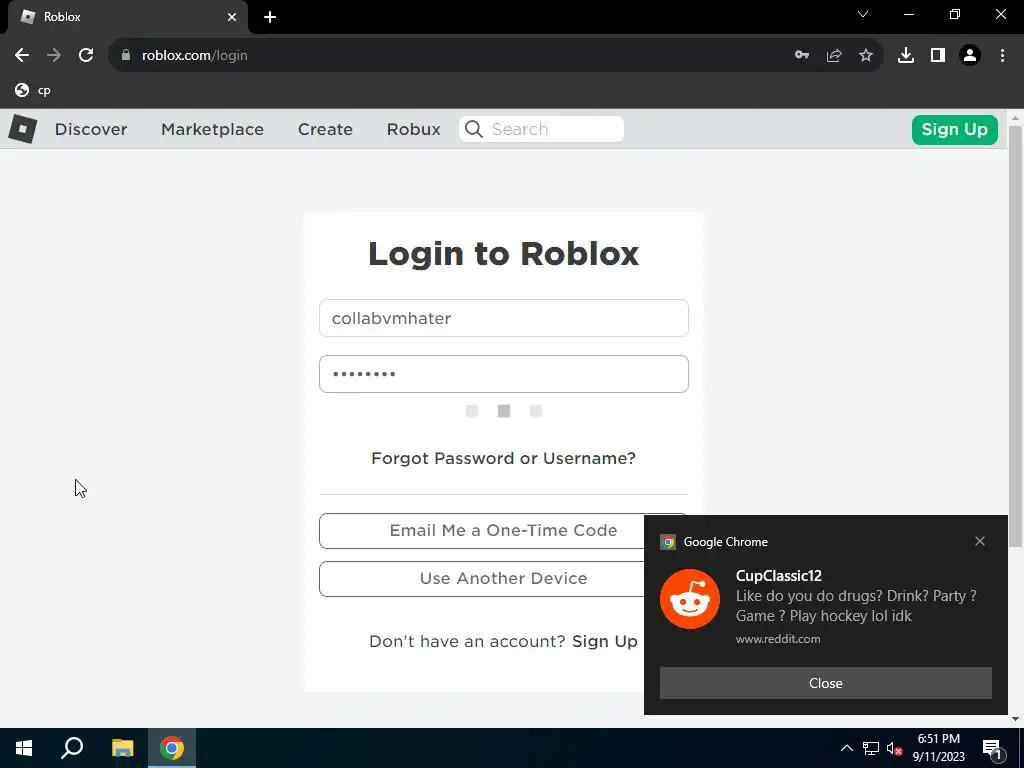Open the Windows Start menu
1024x768 pixels.
[24, 748]
